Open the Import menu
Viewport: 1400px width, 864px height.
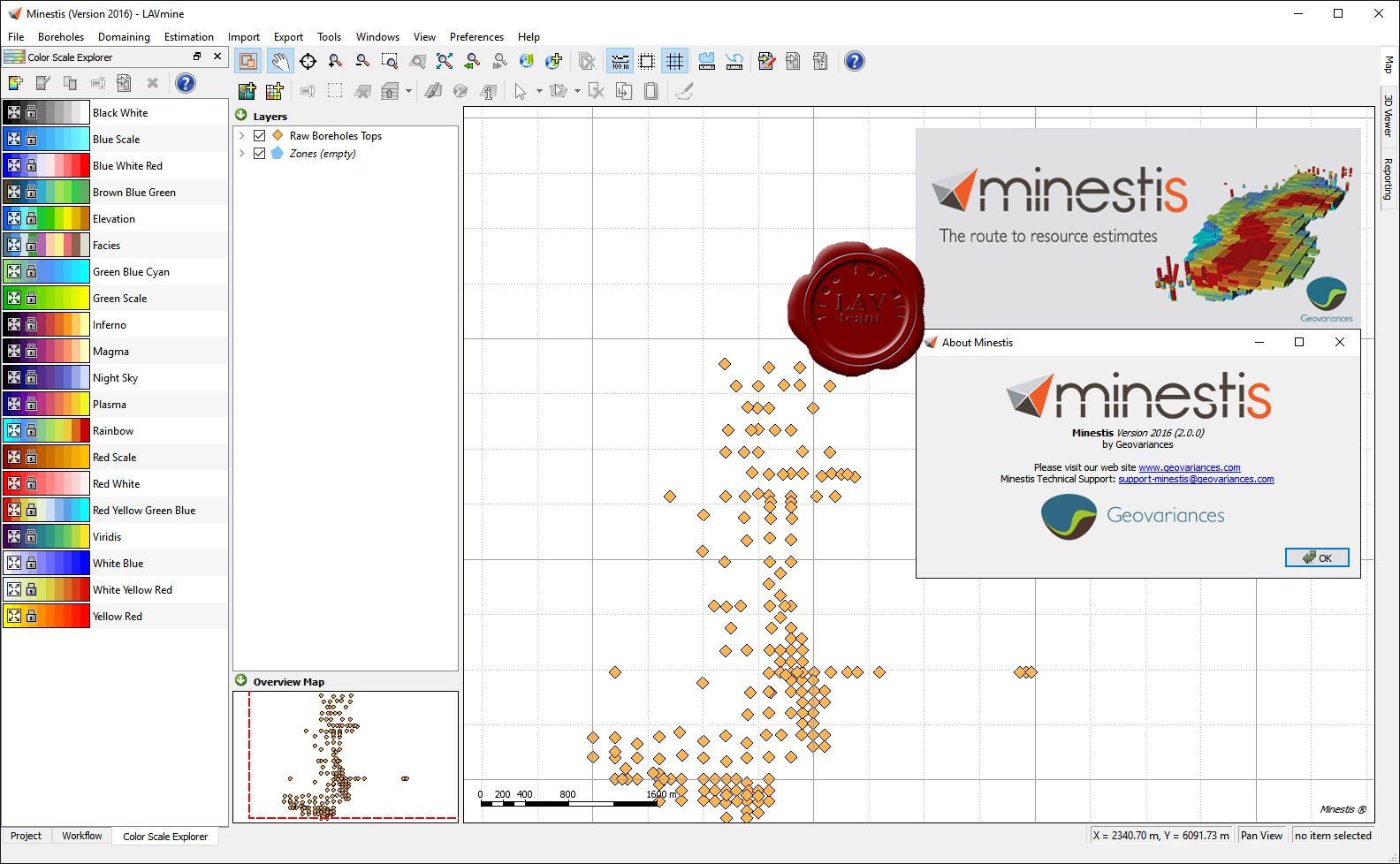(x=244, y=37)
